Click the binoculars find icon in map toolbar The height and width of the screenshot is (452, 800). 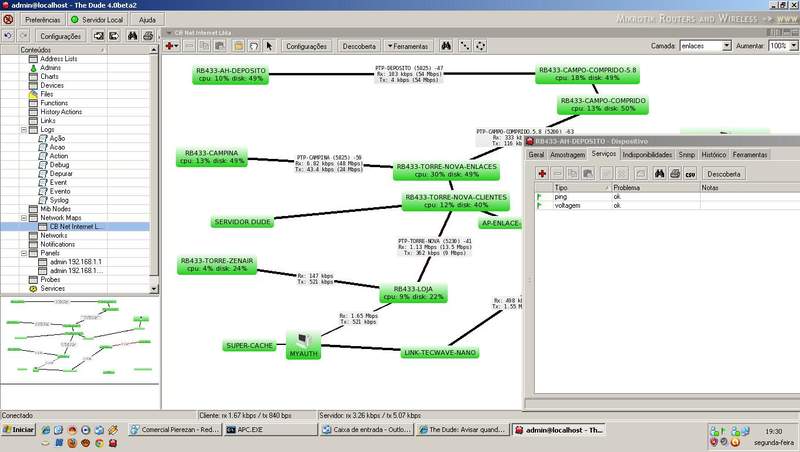click(x=446, y=46)
